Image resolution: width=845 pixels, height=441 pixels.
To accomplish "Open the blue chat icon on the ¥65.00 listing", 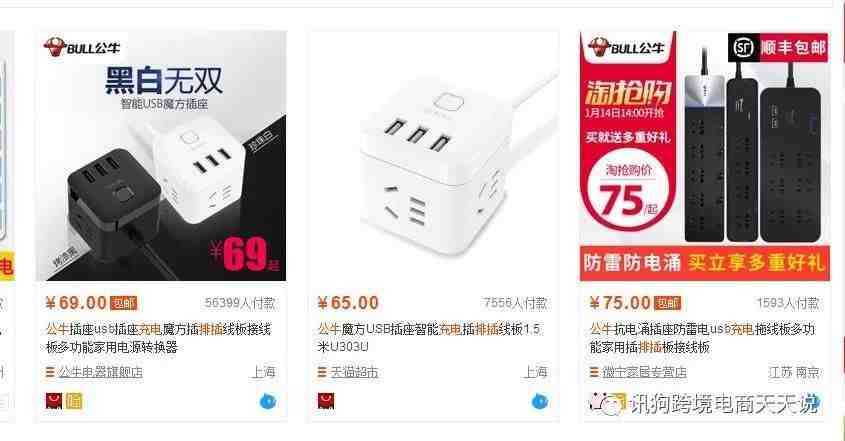I will click(540, 402).
